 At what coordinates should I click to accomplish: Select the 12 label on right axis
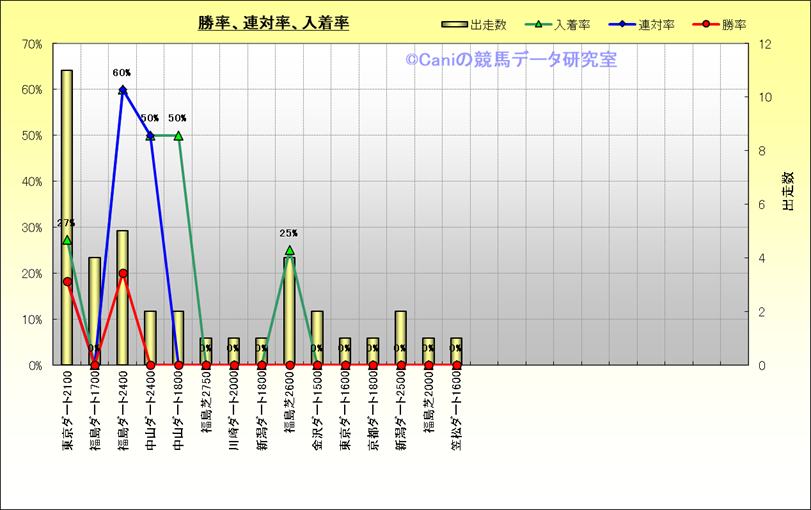(767, 44)
